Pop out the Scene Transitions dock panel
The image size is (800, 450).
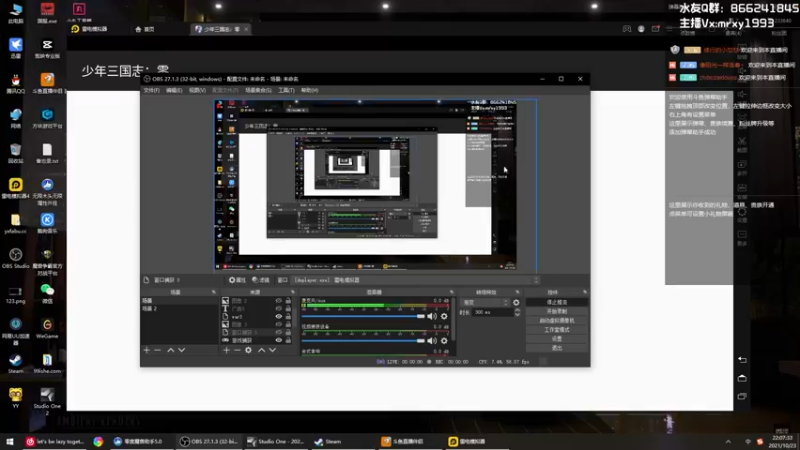(517, 292)
